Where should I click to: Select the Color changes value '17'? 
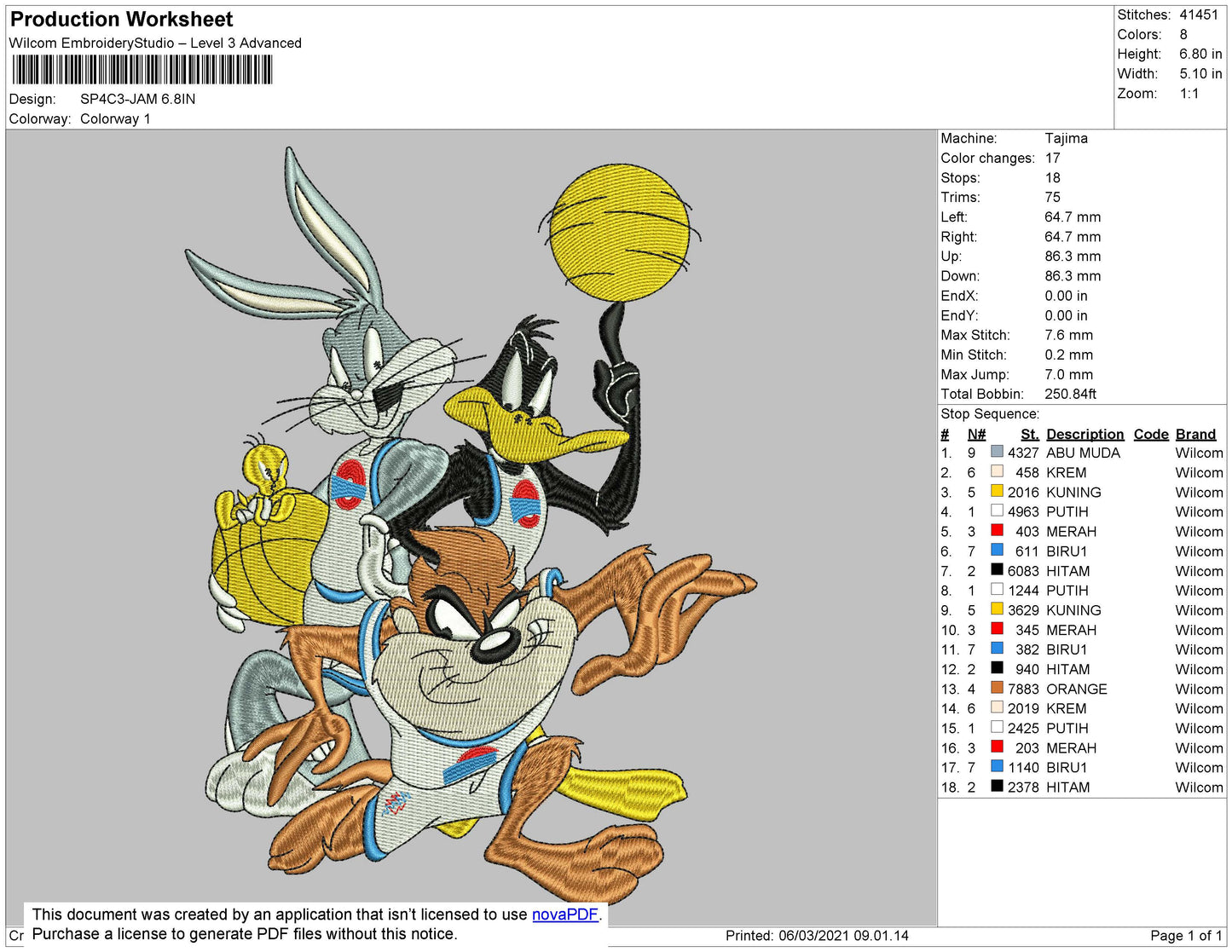(x=1052, y=159)
